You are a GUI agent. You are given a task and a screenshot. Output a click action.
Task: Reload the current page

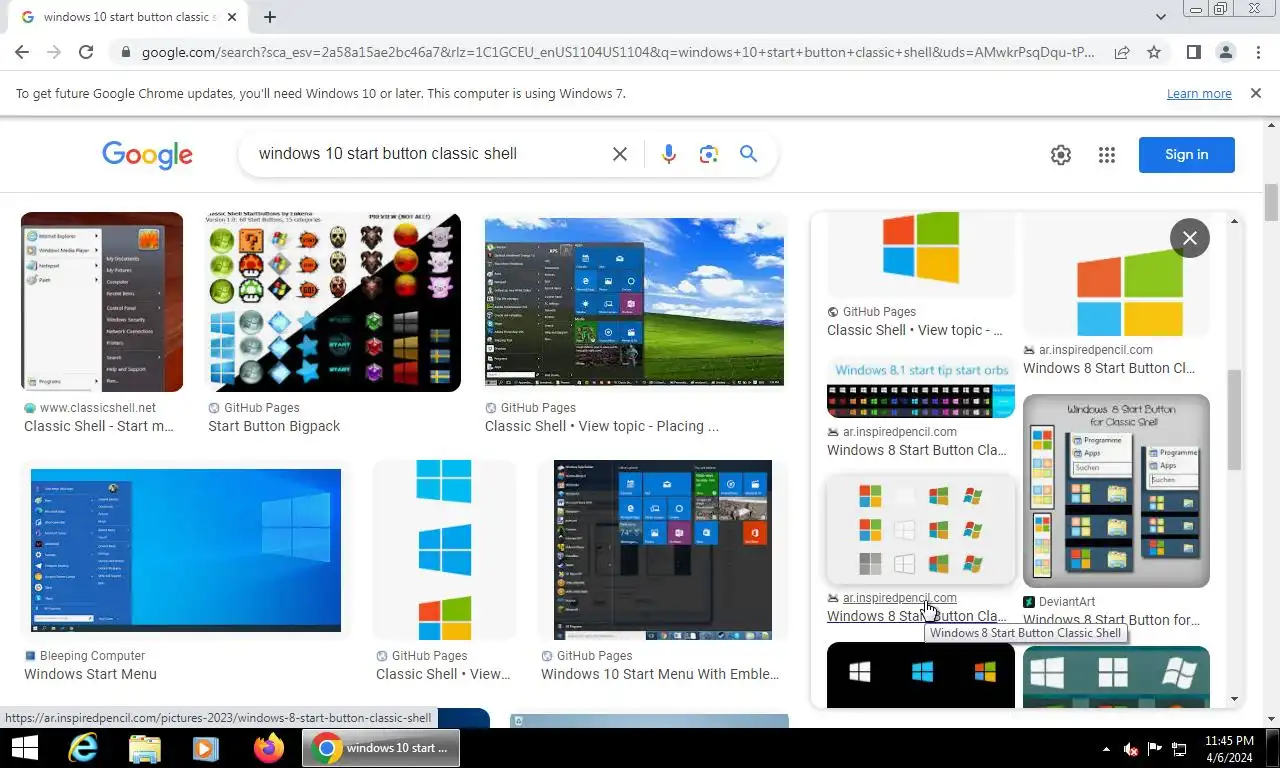86,52
